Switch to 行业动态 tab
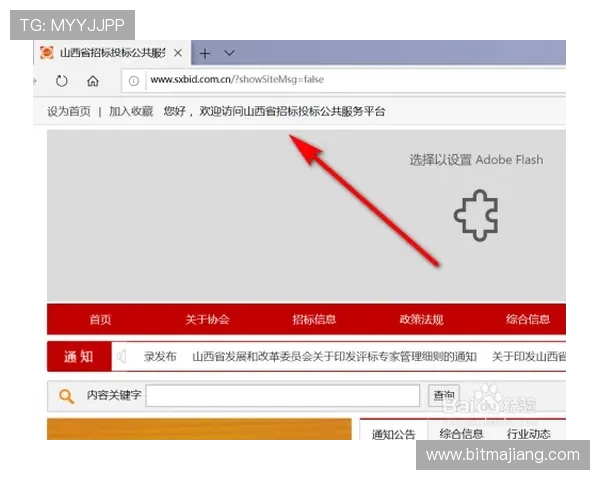Image resolution: width=600 pixels, height=480 pixels. point(528,434)
